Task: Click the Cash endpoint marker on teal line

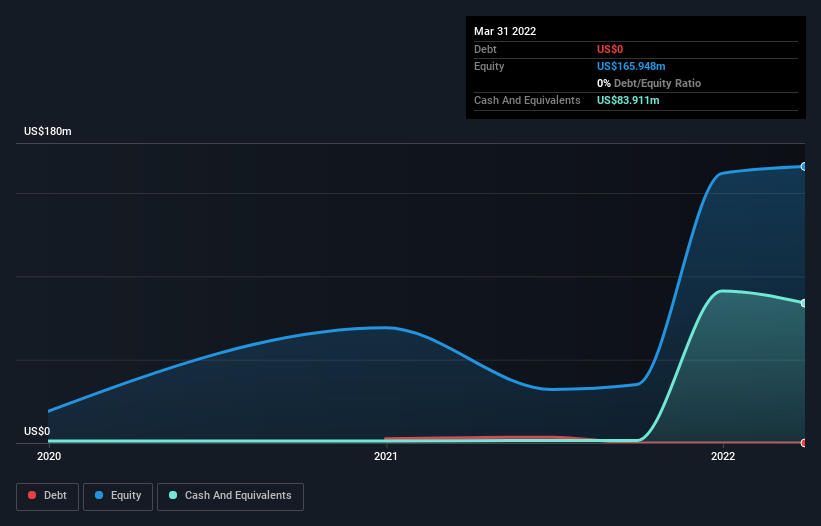Action: coord(804,303)
